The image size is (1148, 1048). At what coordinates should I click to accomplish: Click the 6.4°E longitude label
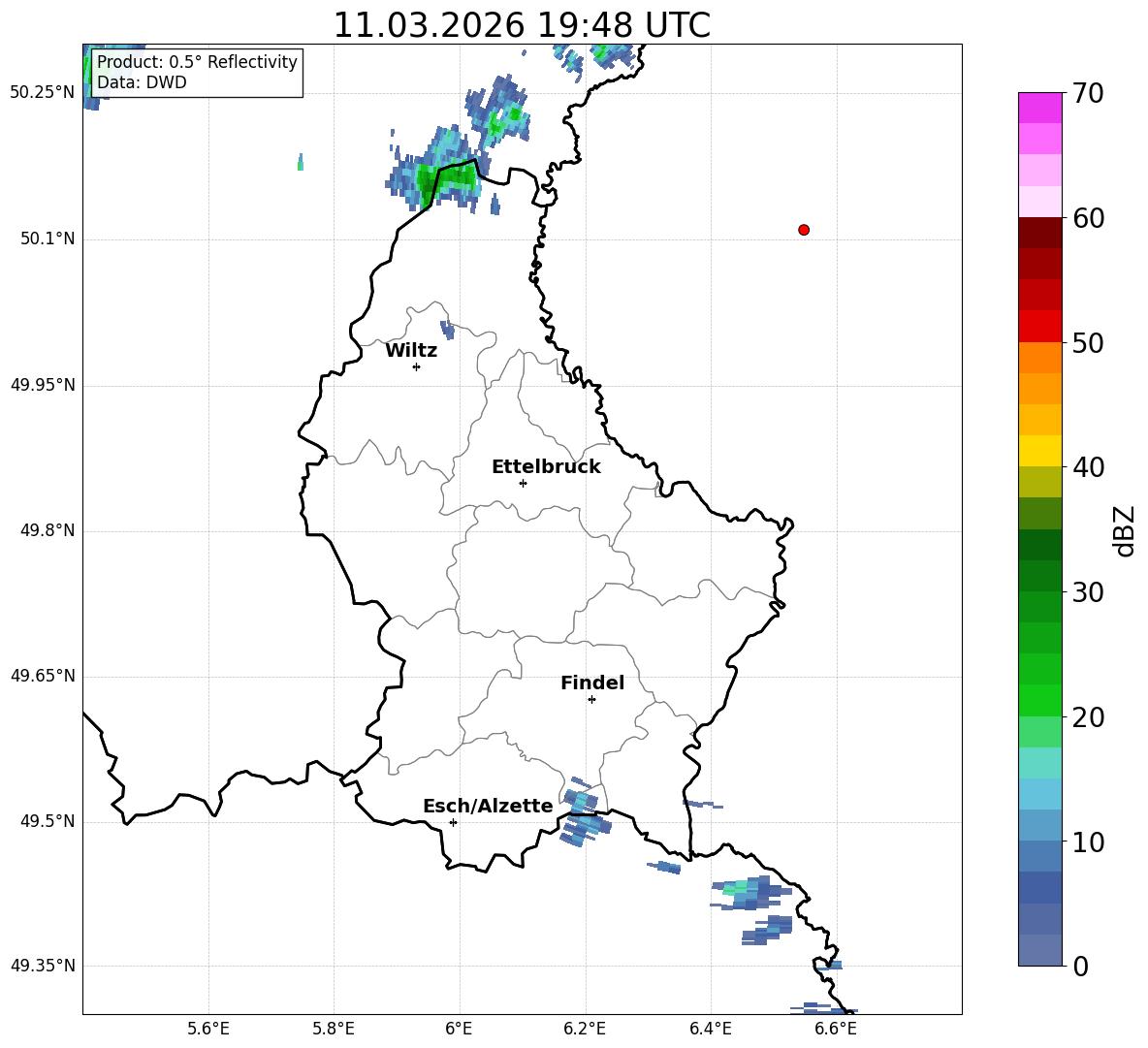(x=711, y=1029)
